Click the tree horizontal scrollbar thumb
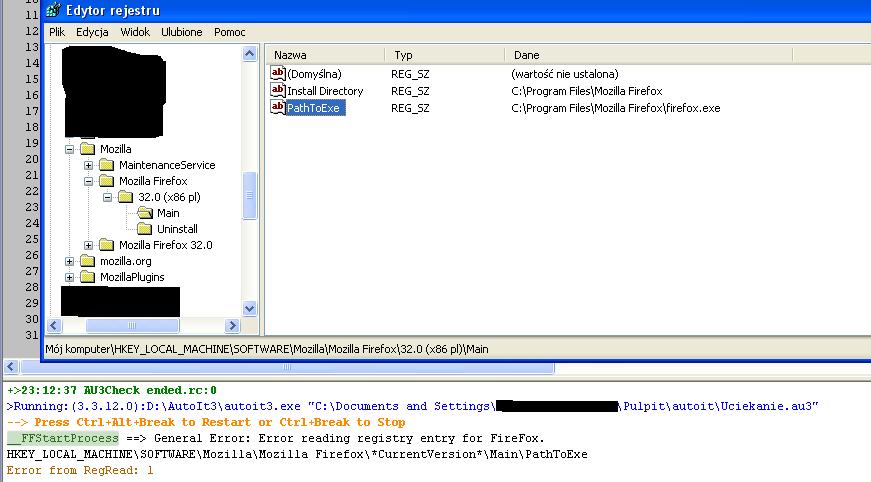 tap(132, 325)
